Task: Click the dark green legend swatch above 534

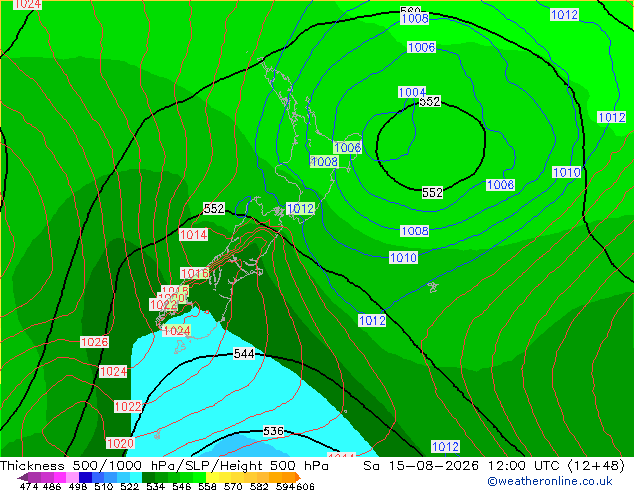Action: [x=148, y=477]
